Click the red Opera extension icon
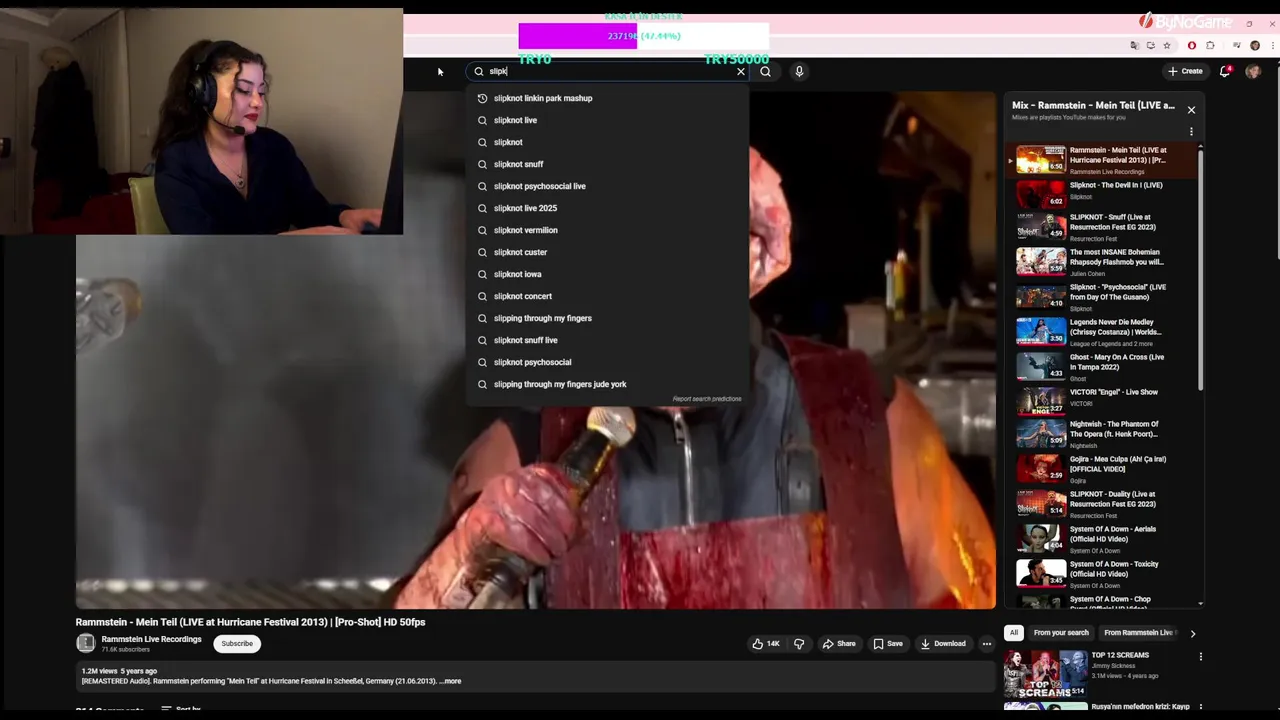The height and width of the screenshot is (720, 1280). point(1192,45)
